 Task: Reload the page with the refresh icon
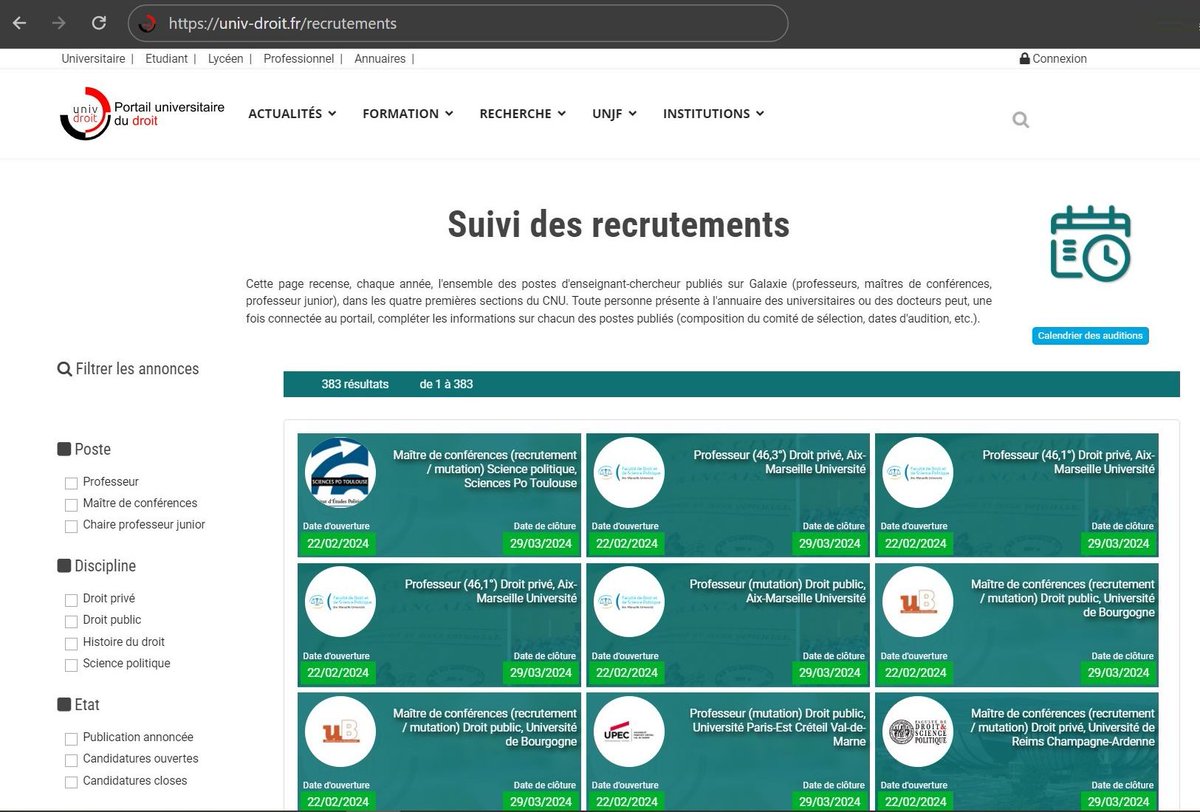pos(98,22)
